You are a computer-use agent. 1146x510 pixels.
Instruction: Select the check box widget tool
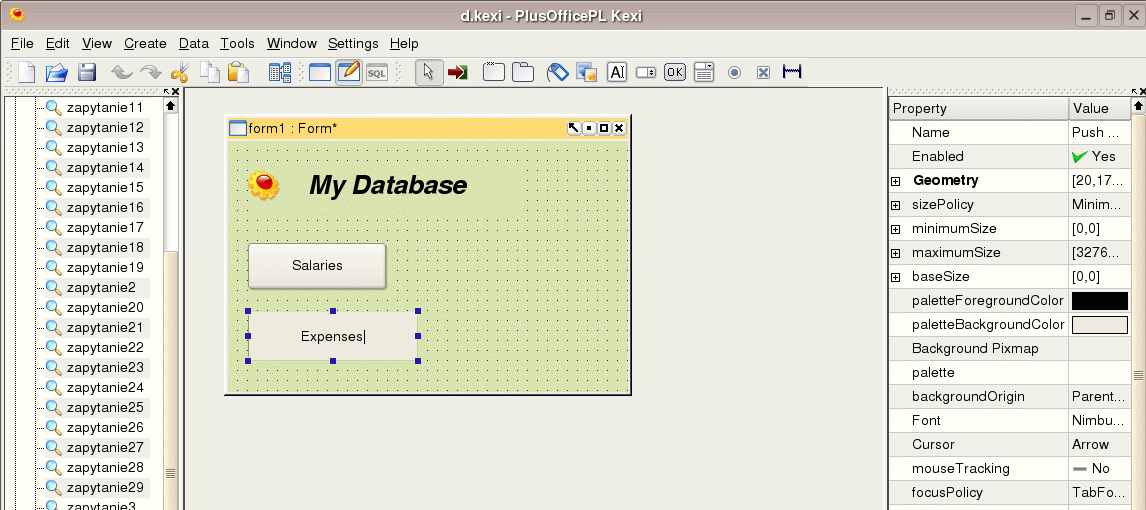coord(763,72)
